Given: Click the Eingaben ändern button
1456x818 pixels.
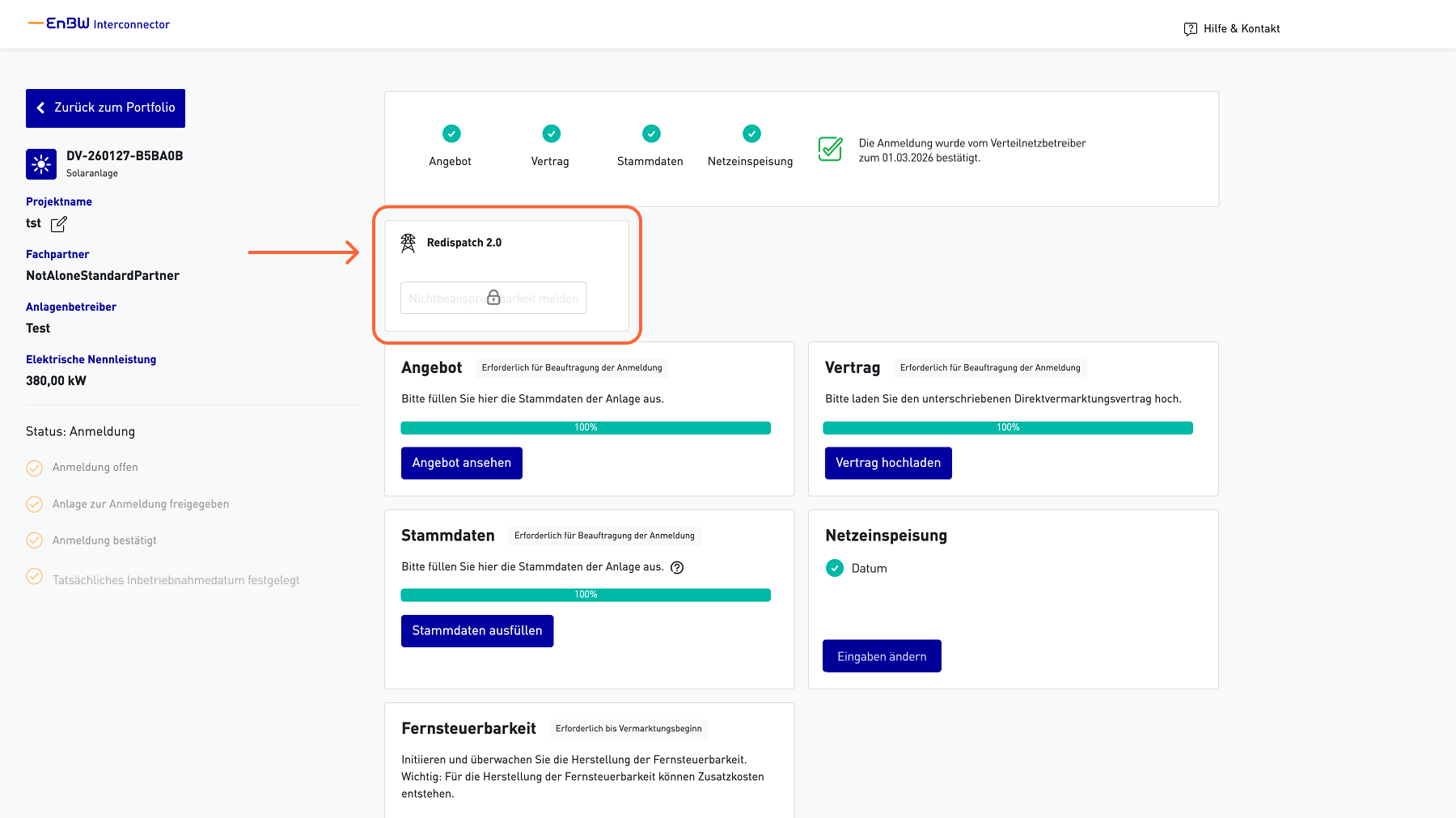Looking at the screenshot, I should coord(882,656).
